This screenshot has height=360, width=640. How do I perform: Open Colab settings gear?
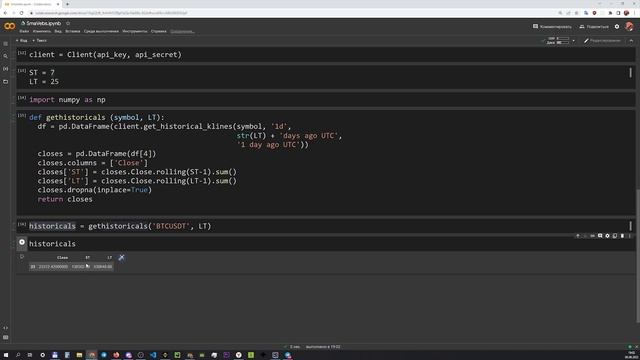pyautogui.click(x=617, y=27)
